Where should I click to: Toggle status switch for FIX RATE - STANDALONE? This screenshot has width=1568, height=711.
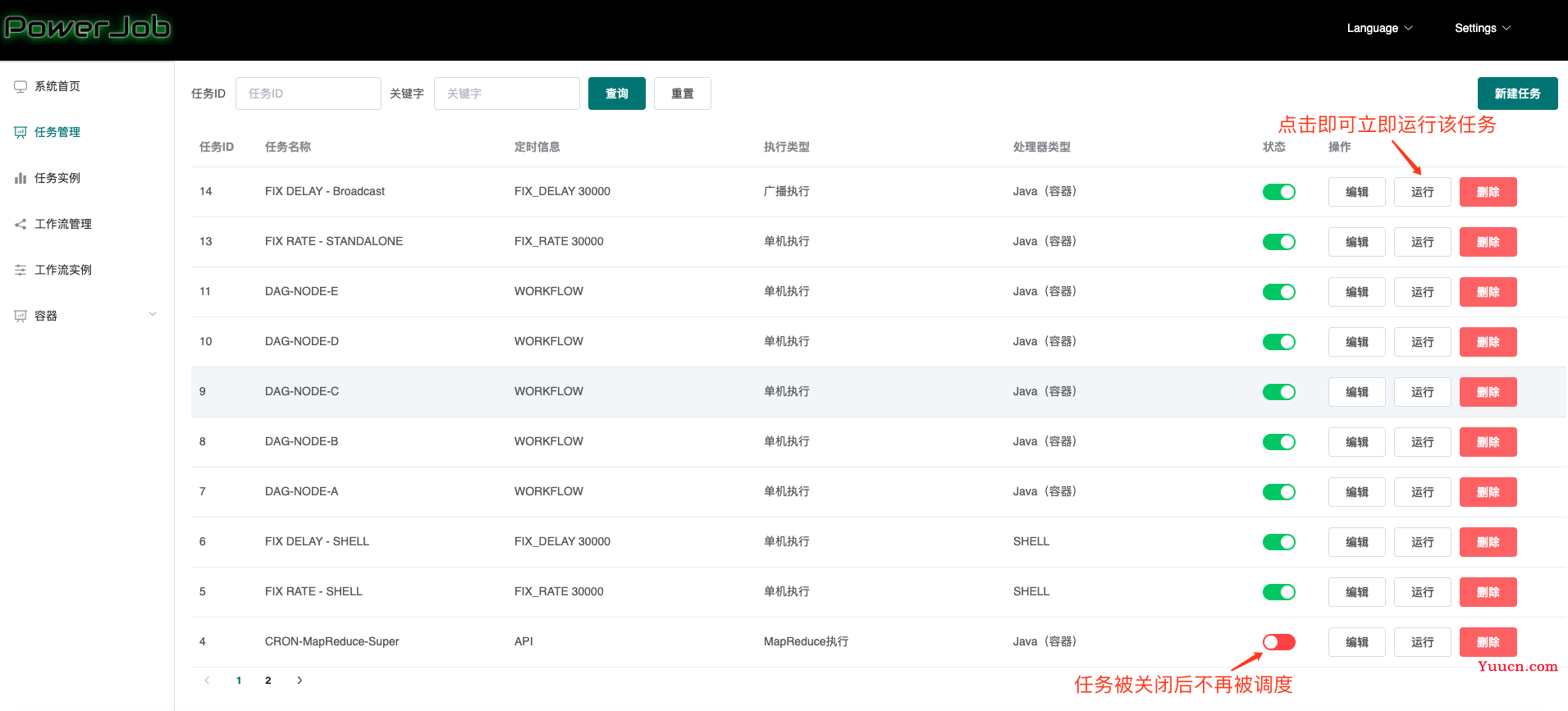1279,242
